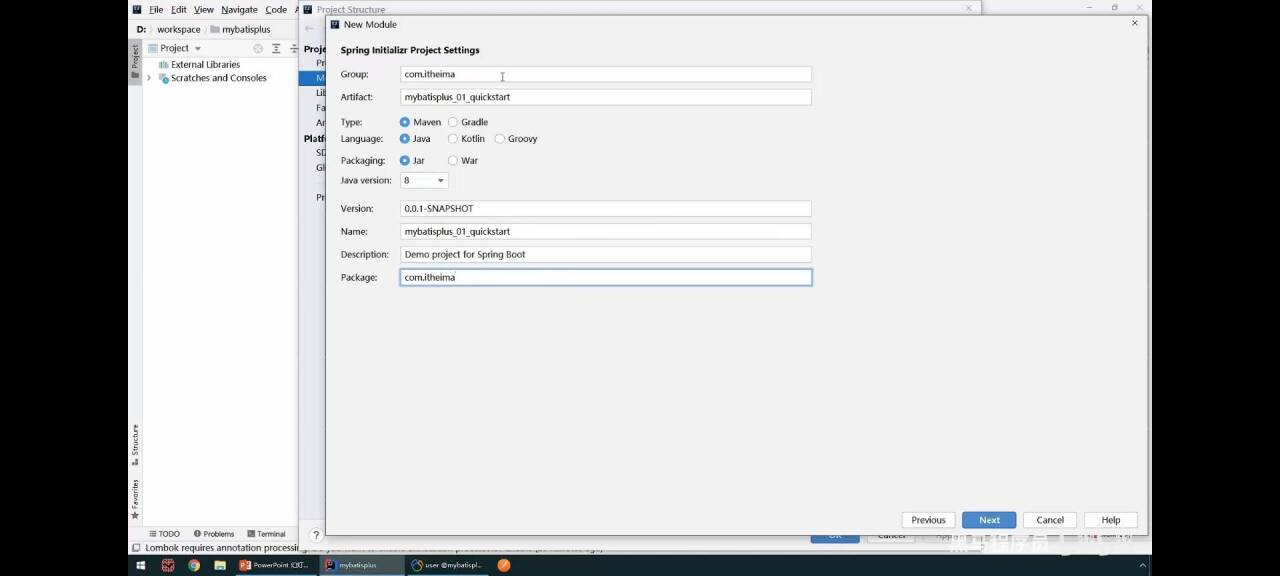Open the File menu
This screenshot has height=576, width=1280.
coord(156,9)
